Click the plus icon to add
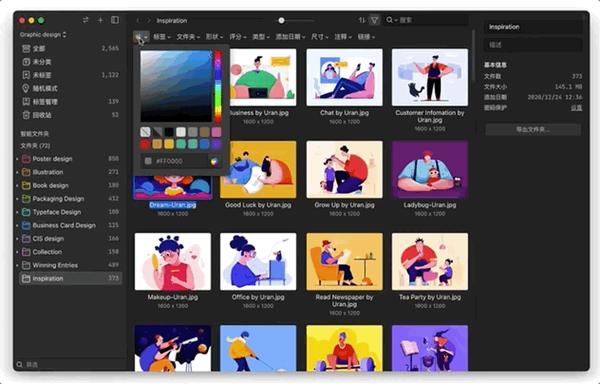Viewport: 600px width, 384px height. coord(100,20)
